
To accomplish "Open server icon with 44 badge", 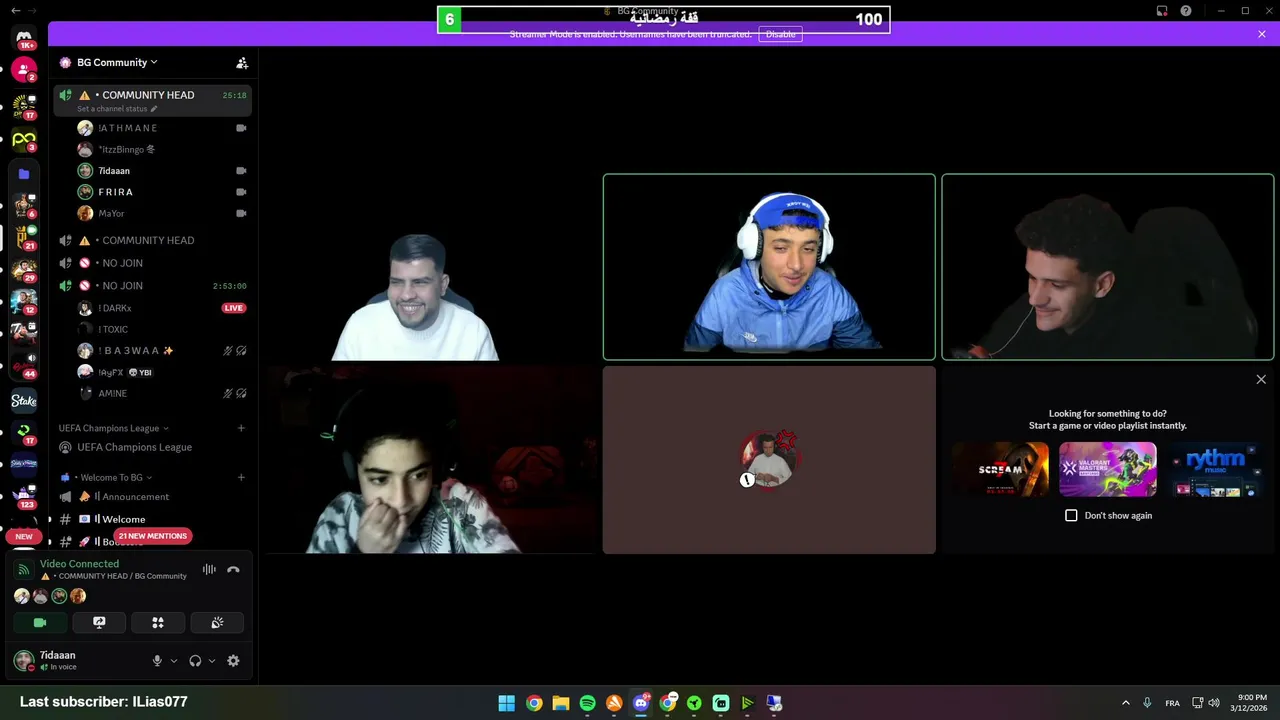I will click(x=24, y=364).
